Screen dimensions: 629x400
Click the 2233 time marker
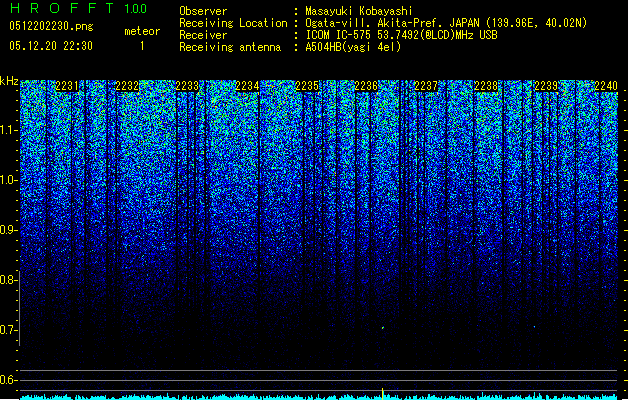187,86
